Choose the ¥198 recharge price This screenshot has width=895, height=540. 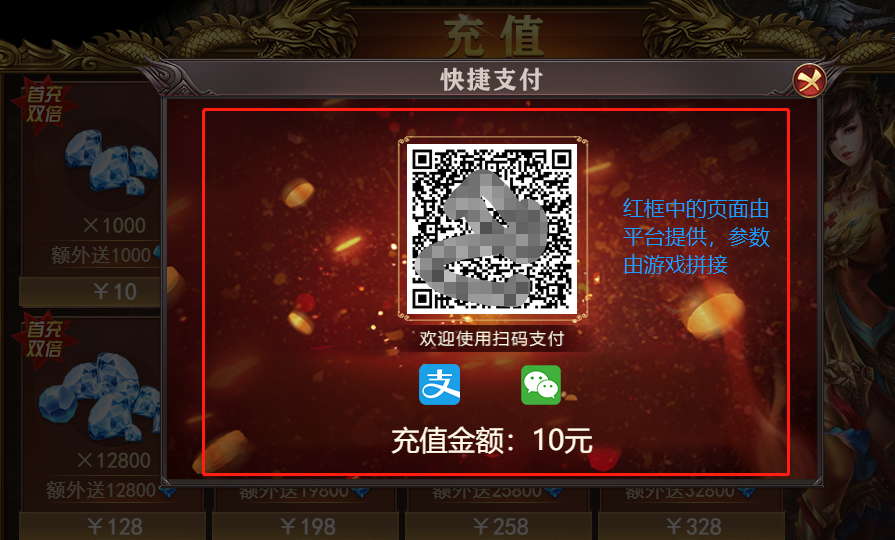305,526
